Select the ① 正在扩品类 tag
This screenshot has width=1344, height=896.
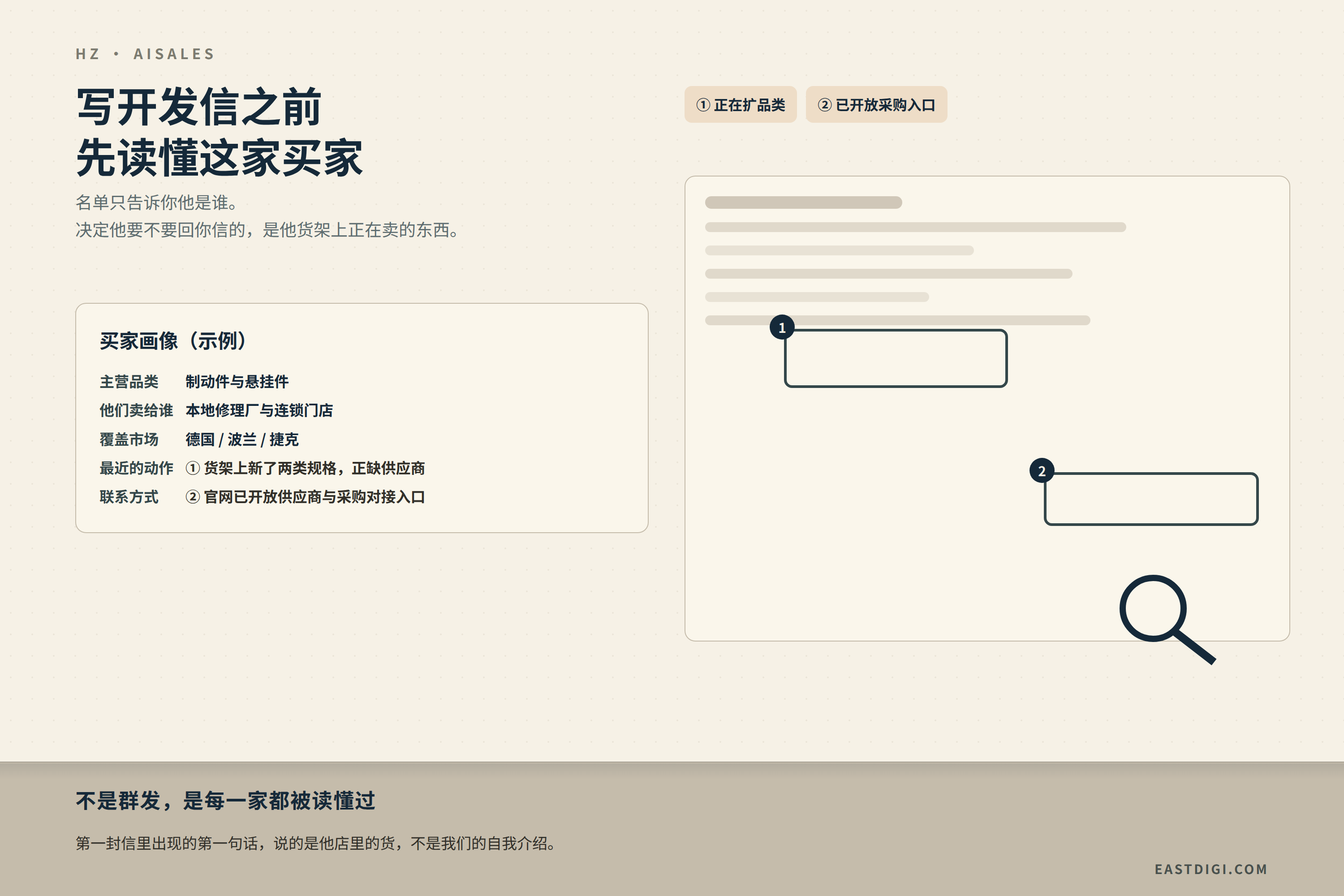[741, 104]
